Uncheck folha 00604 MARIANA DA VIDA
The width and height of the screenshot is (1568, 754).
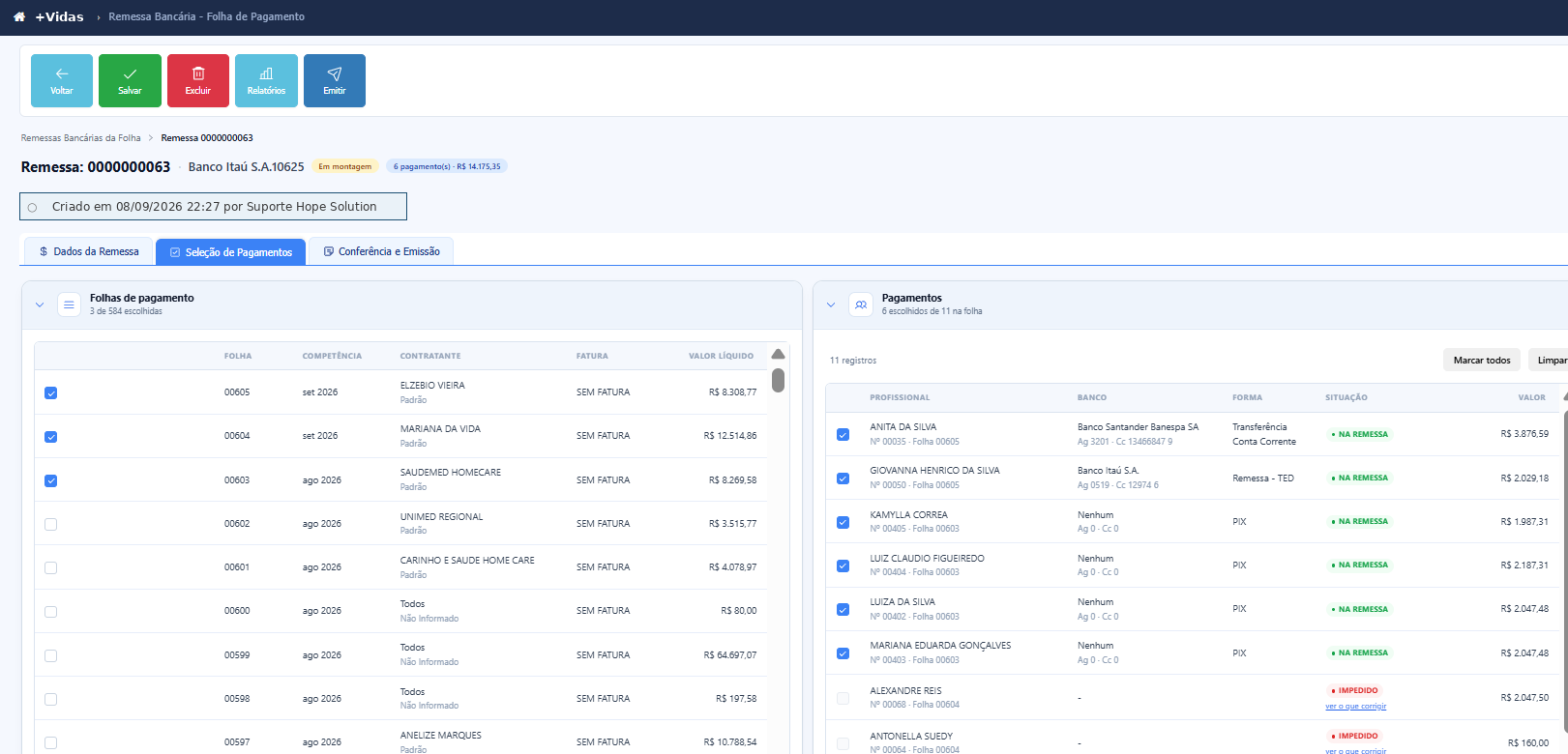(51, 437)
